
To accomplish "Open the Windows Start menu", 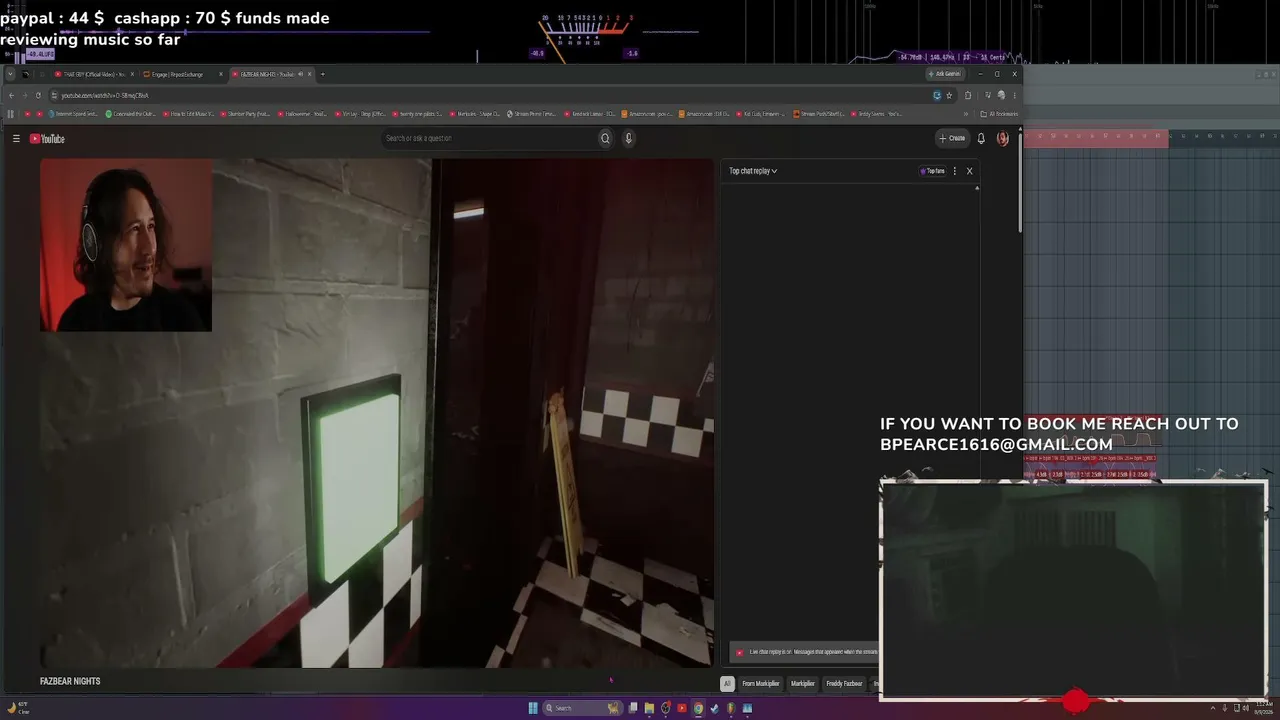I will tap(533, 708).
